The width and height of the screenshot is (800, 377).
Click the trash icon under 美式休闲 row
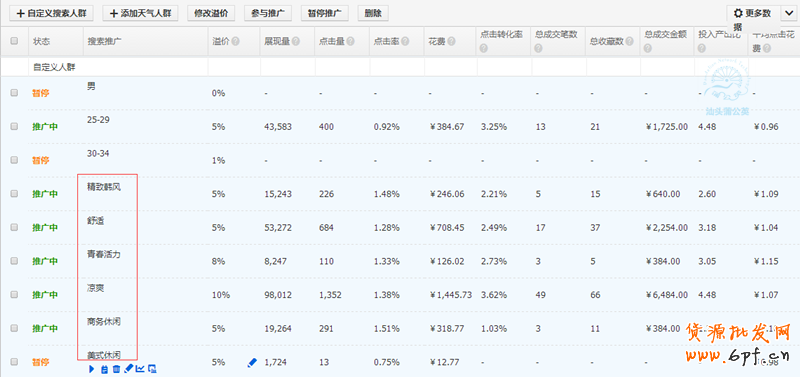pos(116,369)
